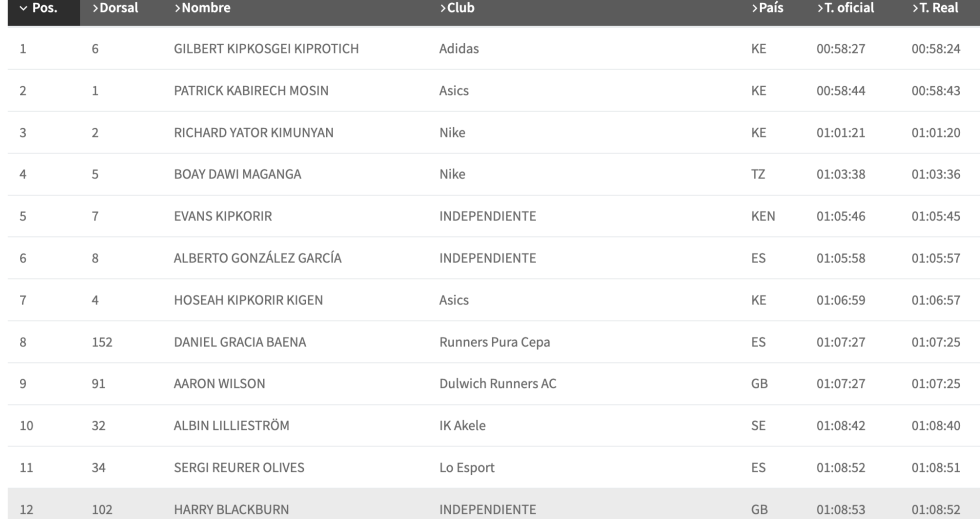Open runner Gilbert Kipkosgei Kiprotich's row
The image size is (980, 519).
coord(266,49)
